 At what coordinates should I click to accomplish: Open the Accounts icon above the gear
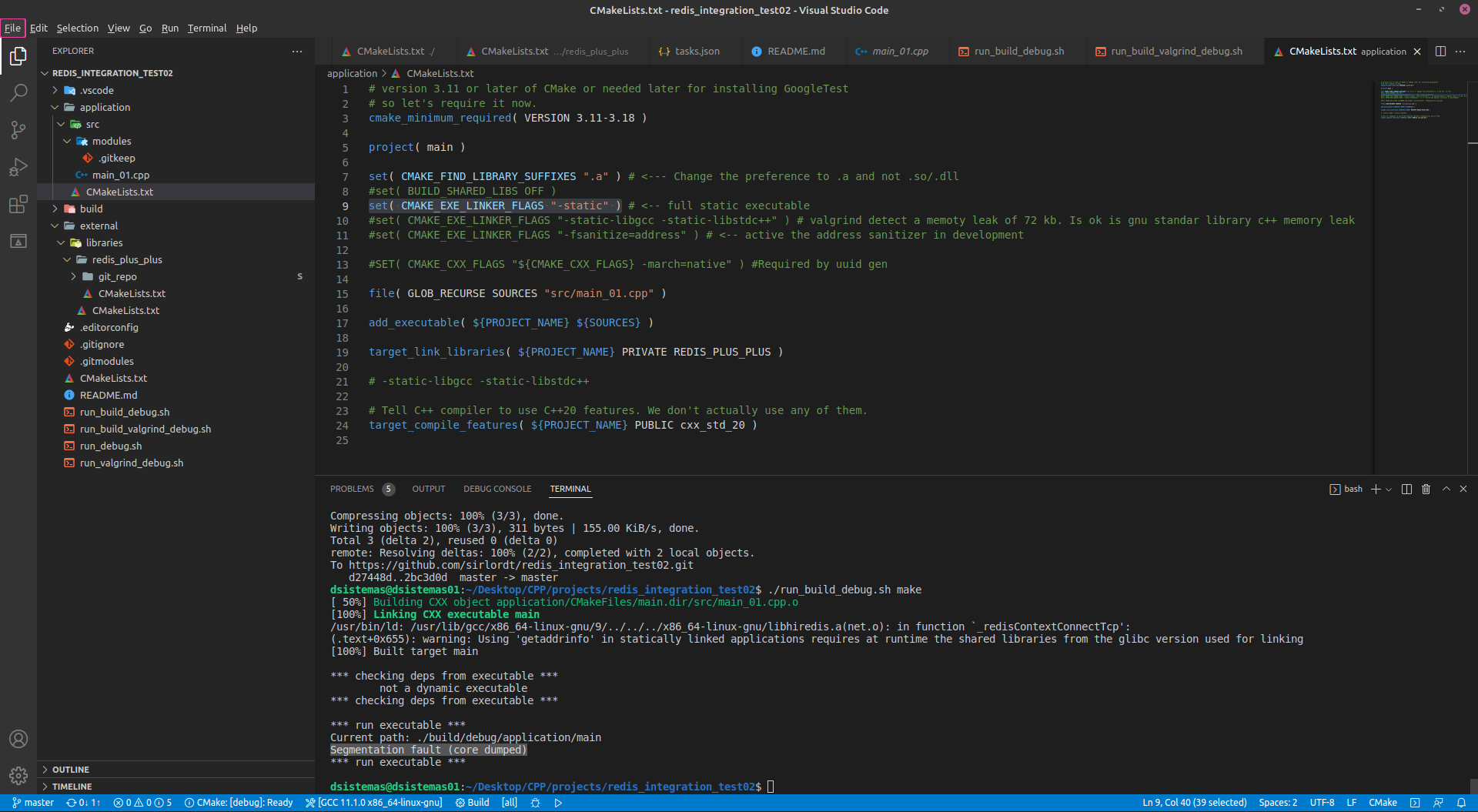pos(18,739)
